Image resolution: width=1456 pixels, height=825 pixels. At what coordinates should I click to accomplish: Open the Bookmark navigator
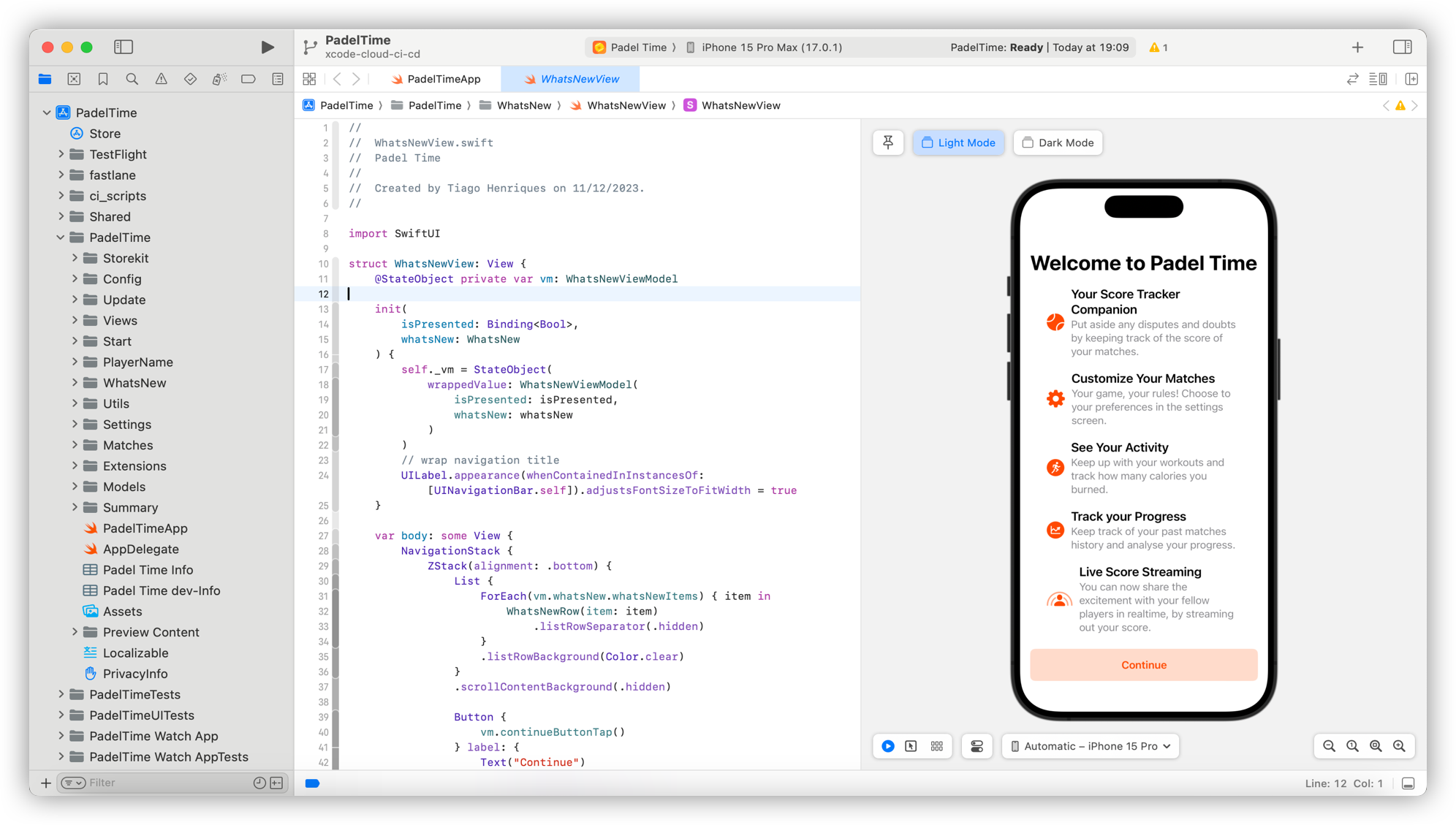(103, 79)
